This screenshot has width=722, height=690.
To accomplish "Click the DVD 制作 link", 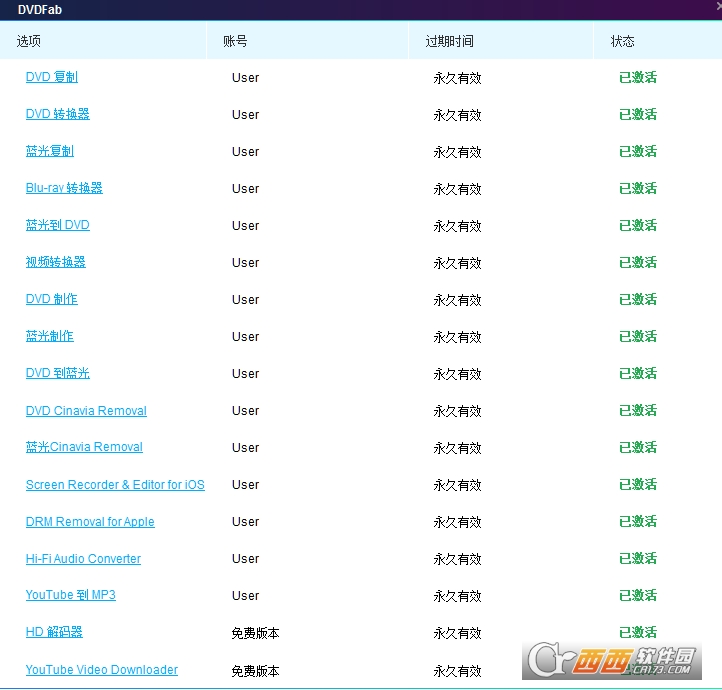I will coord(52,299).
